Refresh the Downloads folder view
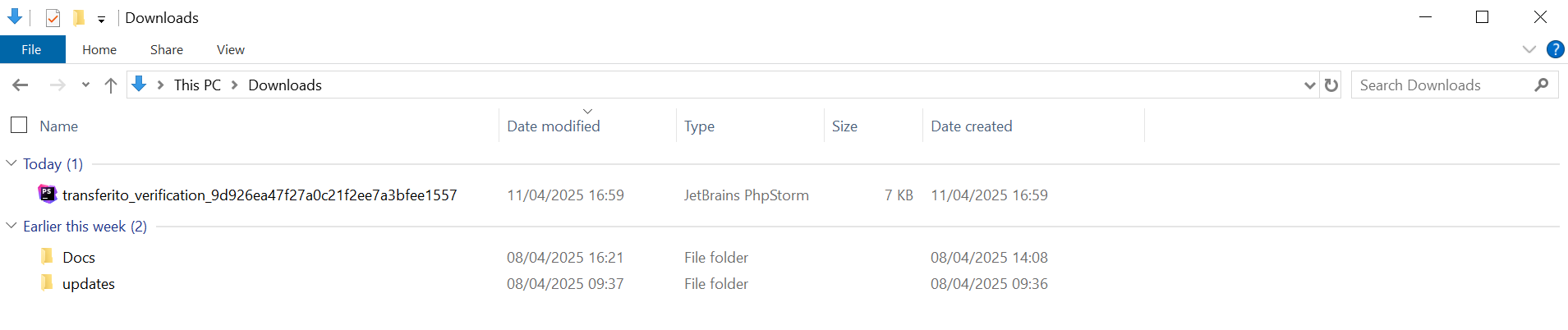This screenshot has height=330, width=1568. pos(1331,85)
